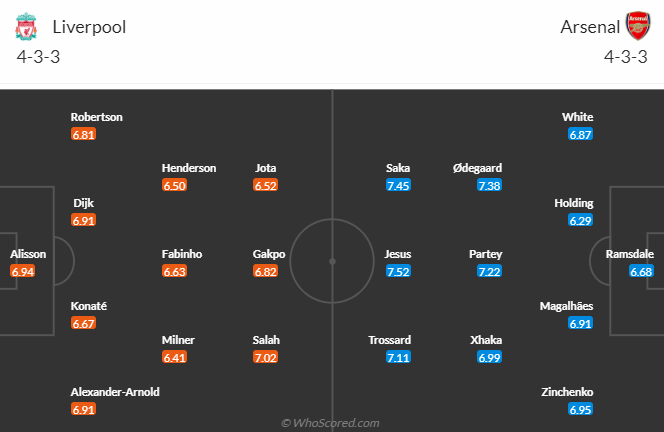Click on Robertson's name
Image resolution: width=664 pixels, height=432 pixels.
96,116
